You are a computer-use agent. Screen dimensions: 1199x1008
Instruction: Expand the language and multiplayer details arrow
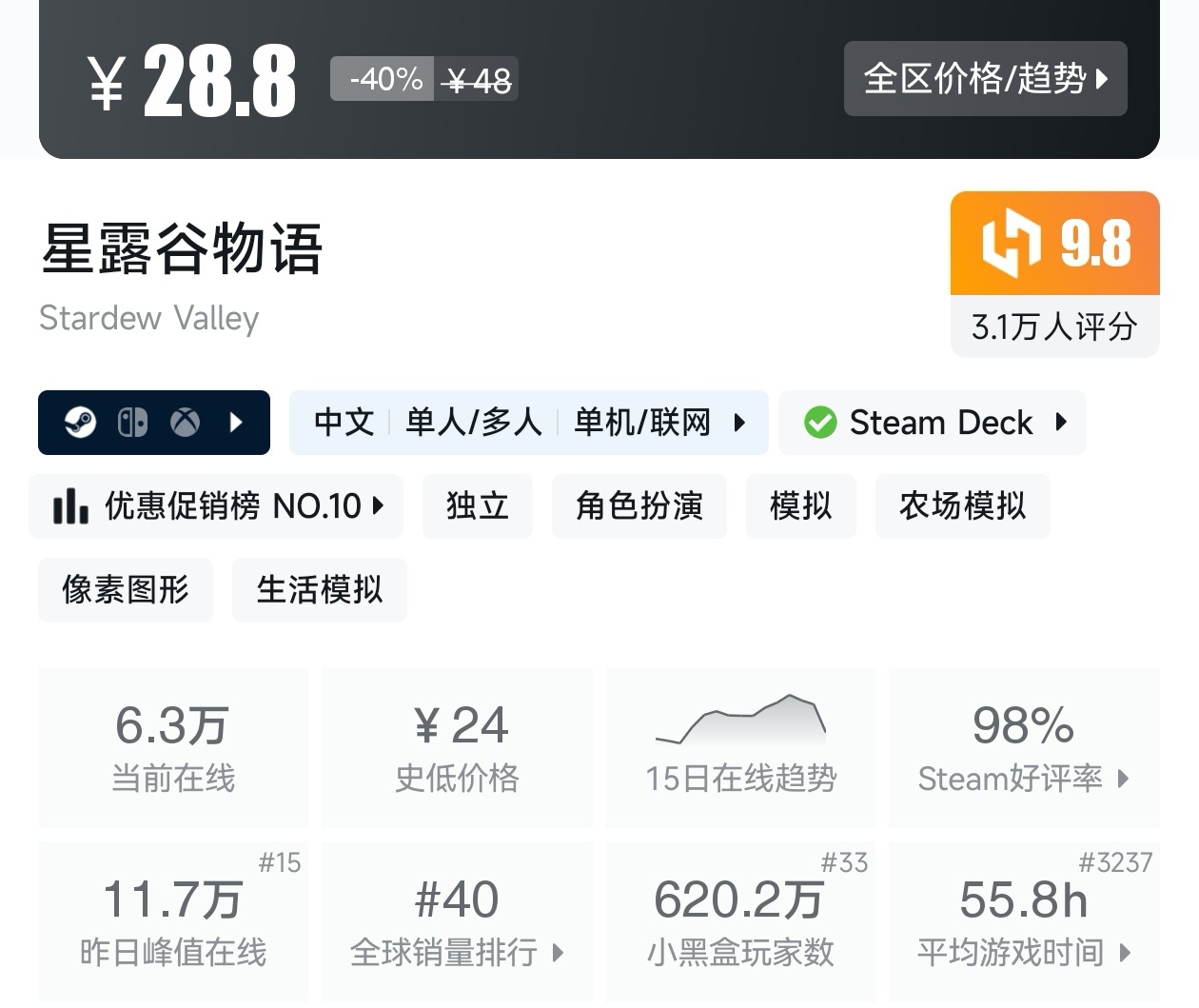(739, 422)
